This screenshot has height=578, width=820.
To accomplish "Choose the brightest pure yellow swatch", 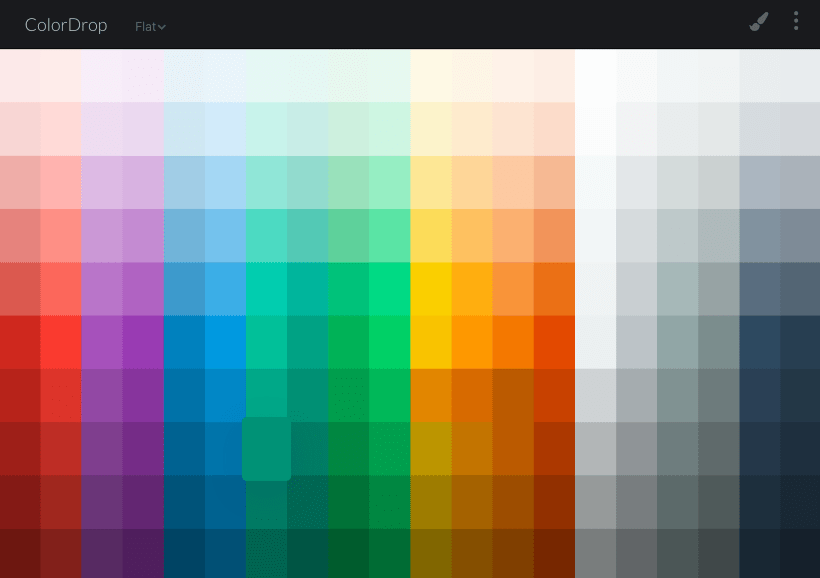I will (430, 288).
